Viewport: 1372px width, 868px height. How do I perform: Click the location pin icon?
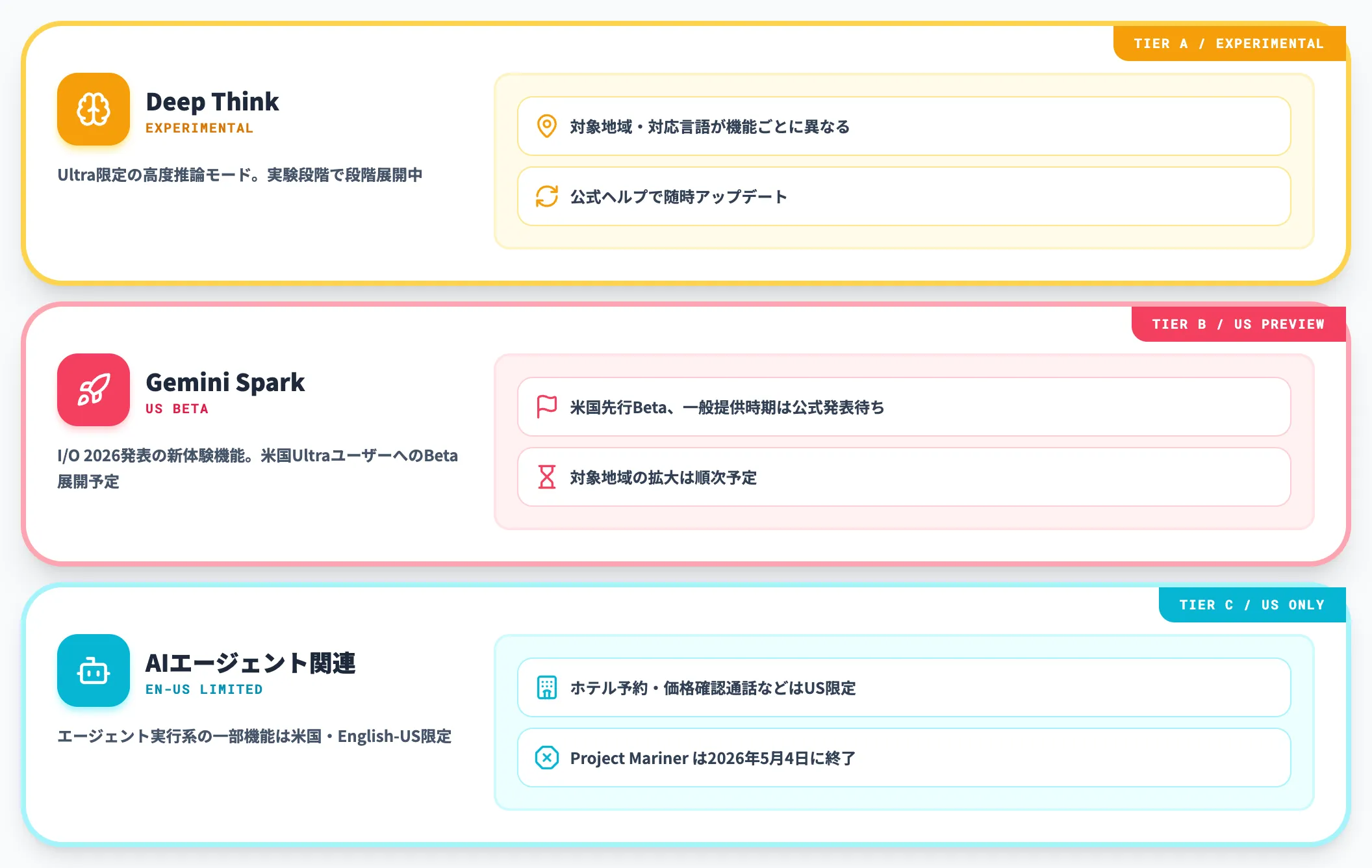pos(547,126)
